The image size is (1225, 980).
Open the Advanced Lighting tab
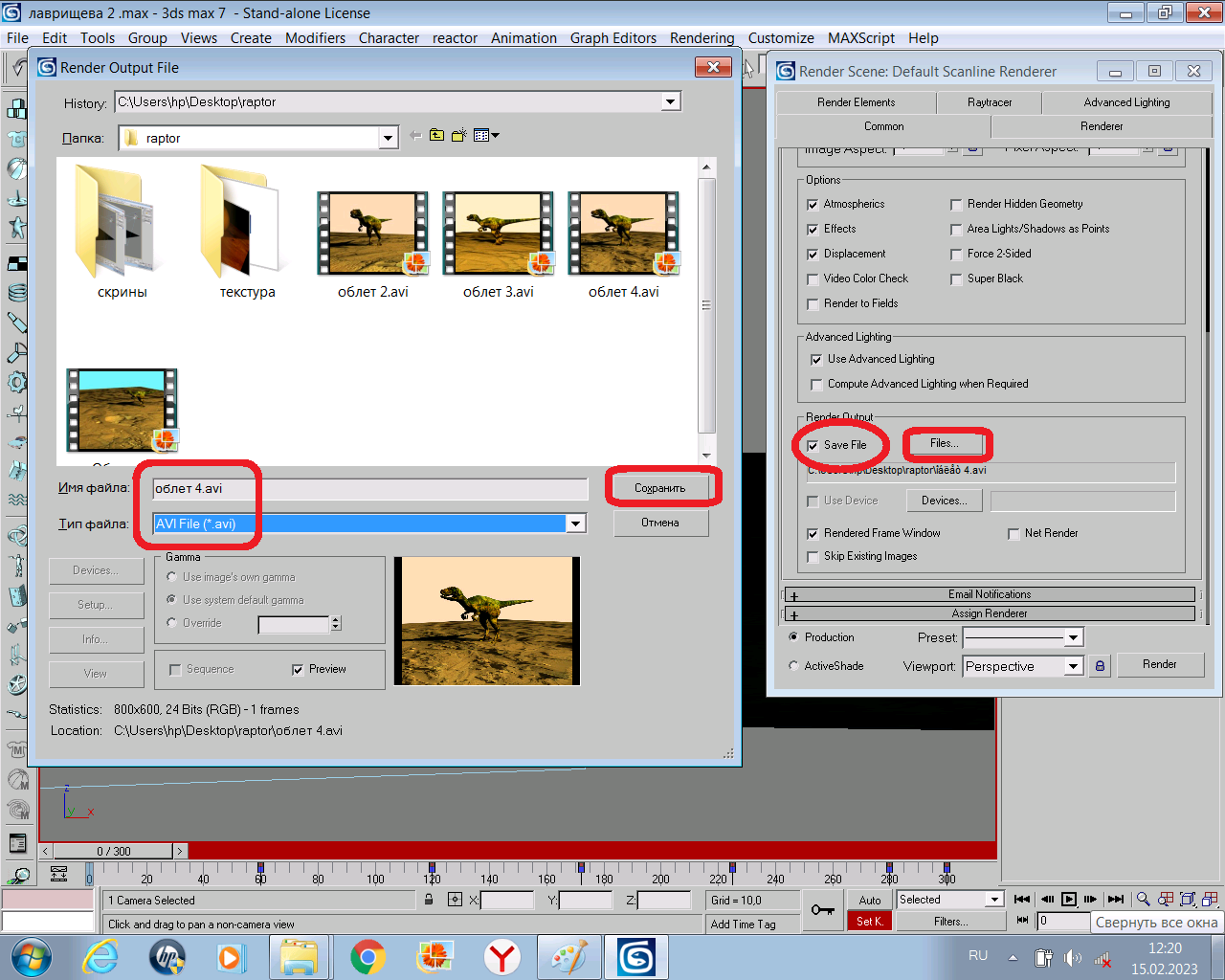pos(1126,102)
